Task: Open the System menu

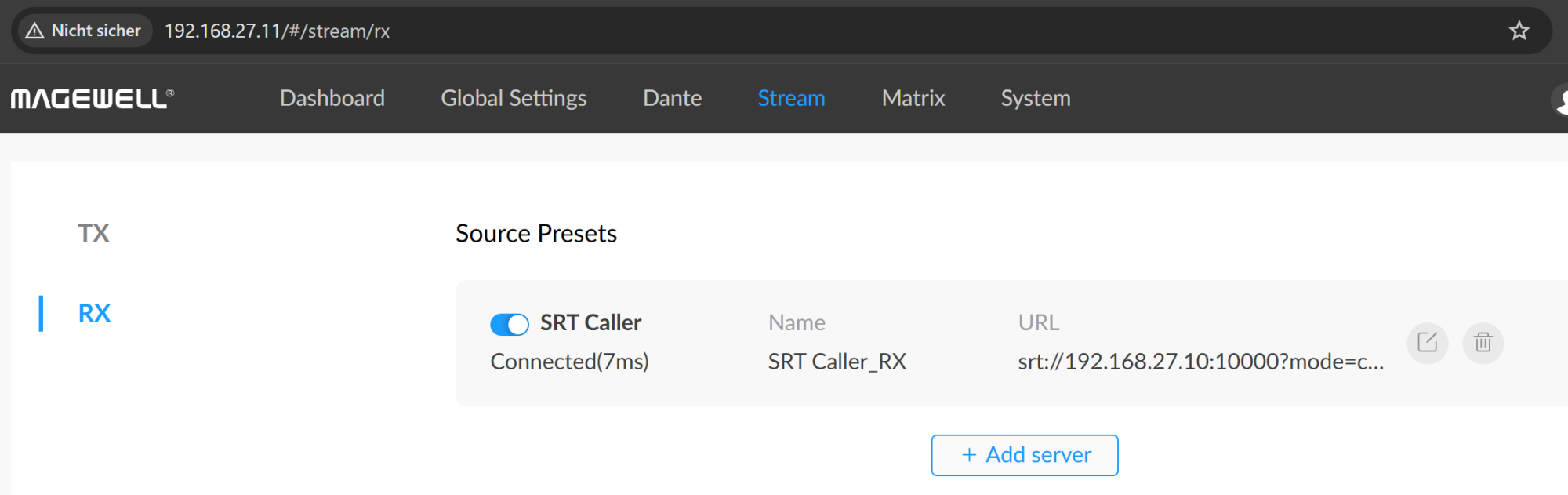Action: (1035, 98)
